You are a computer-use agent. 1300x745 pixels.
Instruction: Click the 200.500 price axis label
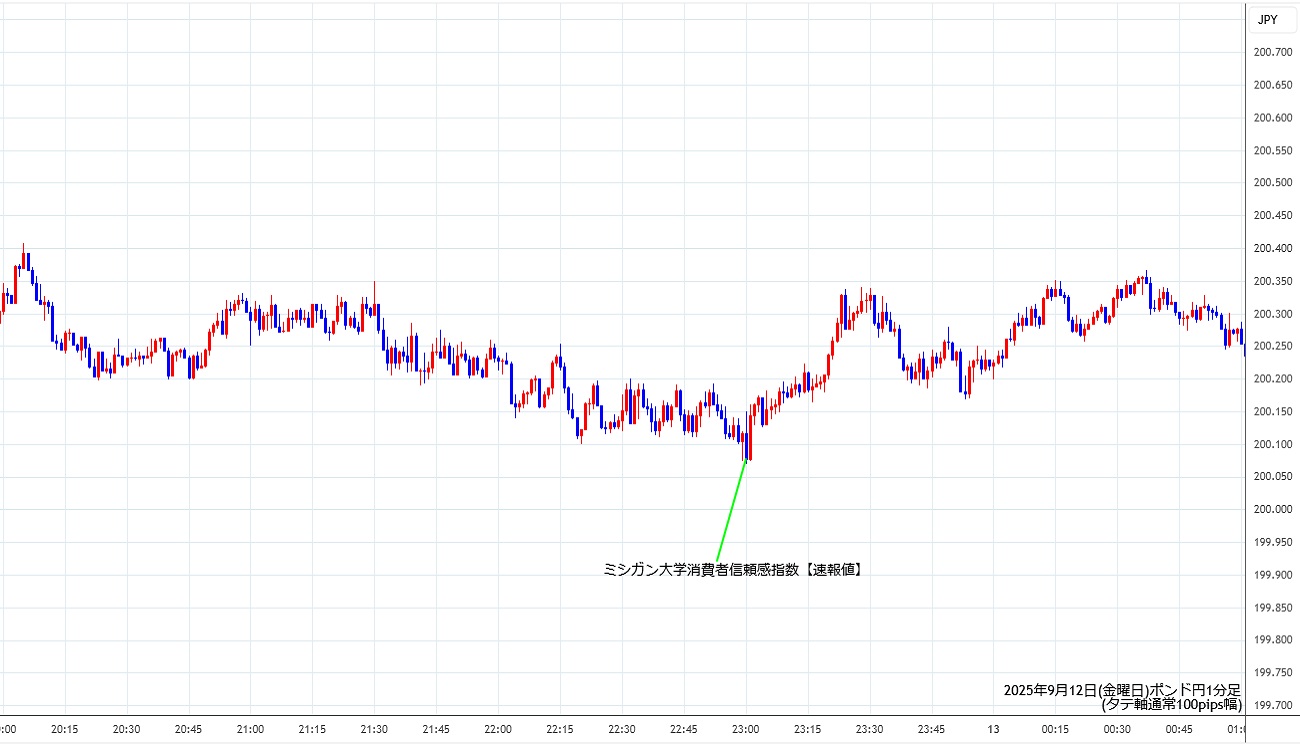click(x=1271, y=183)
